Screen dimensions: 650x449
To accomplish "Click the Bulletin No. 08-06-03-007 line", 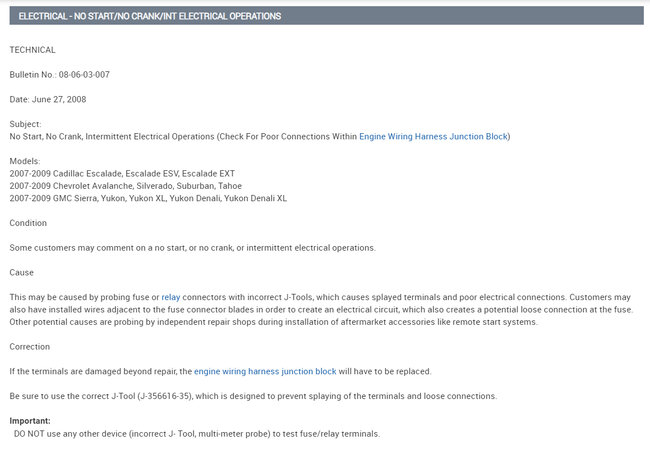I will (x=60, y=75).
